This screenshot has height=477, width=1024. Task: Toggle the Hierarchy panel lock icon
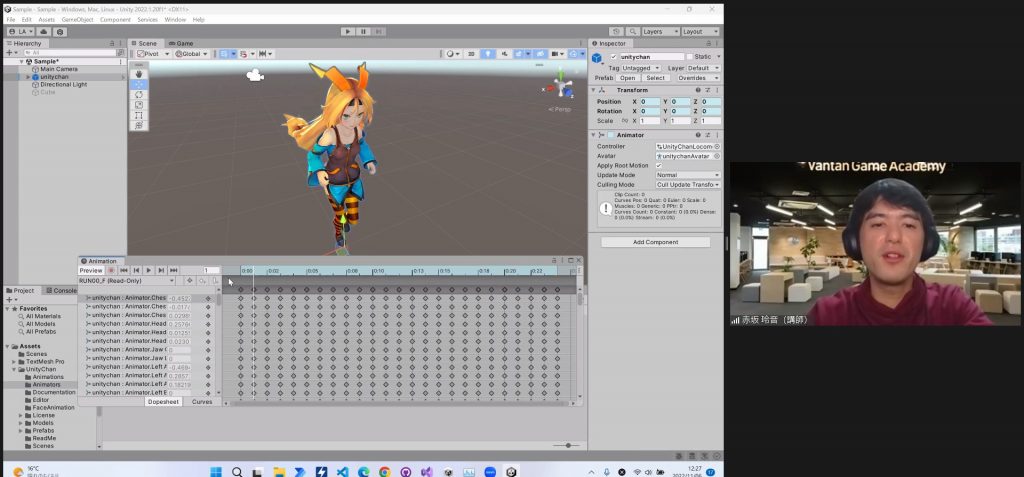[x=113, y=43]
